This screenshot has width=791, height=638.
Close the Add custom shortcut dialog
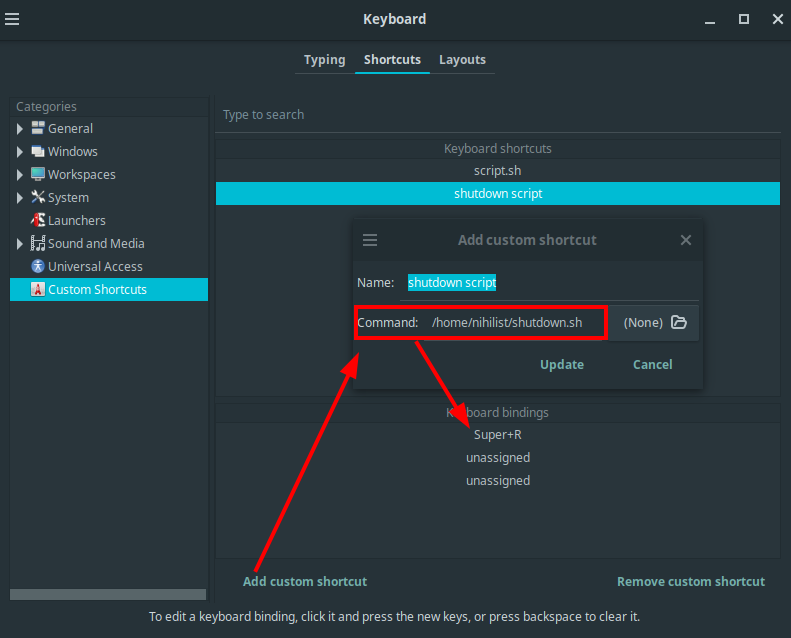tap(686, 240)
